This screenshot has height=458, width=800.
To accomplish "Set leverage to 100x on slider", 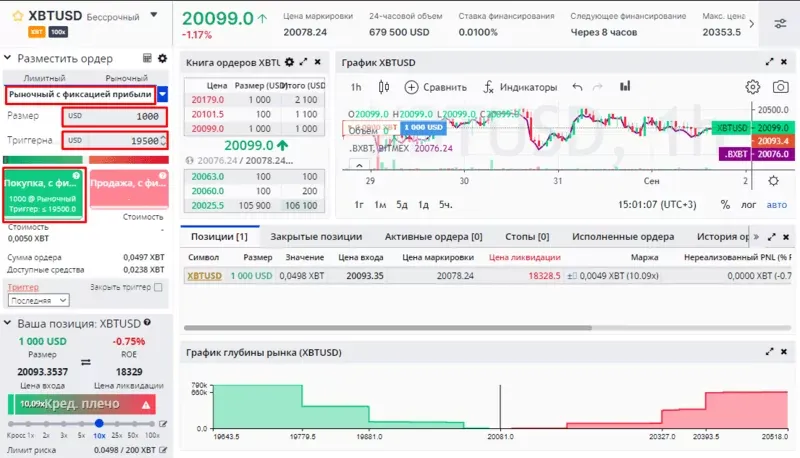I will [x=152, y=423].
